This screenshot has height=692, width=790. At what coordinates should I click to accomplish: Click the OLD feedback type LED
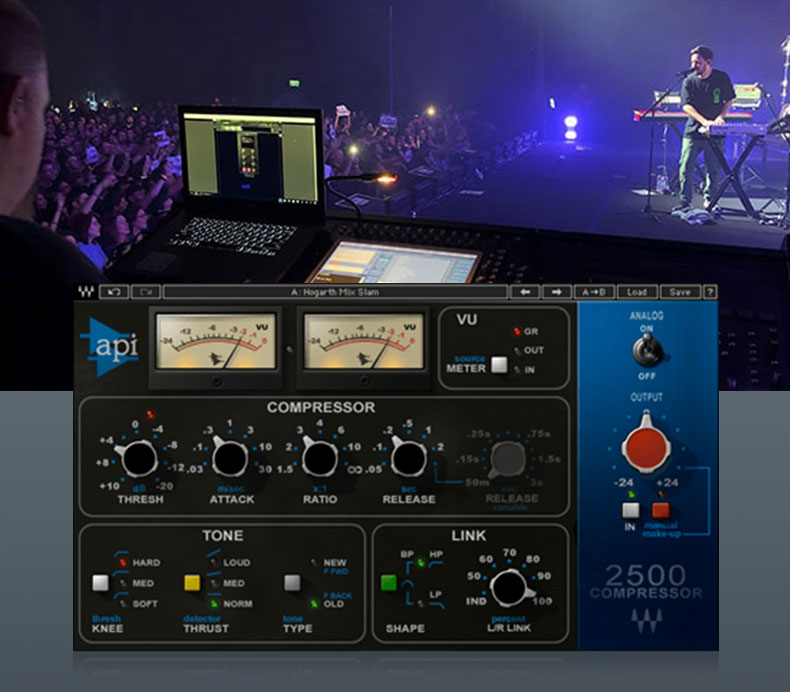click(314, 603)
